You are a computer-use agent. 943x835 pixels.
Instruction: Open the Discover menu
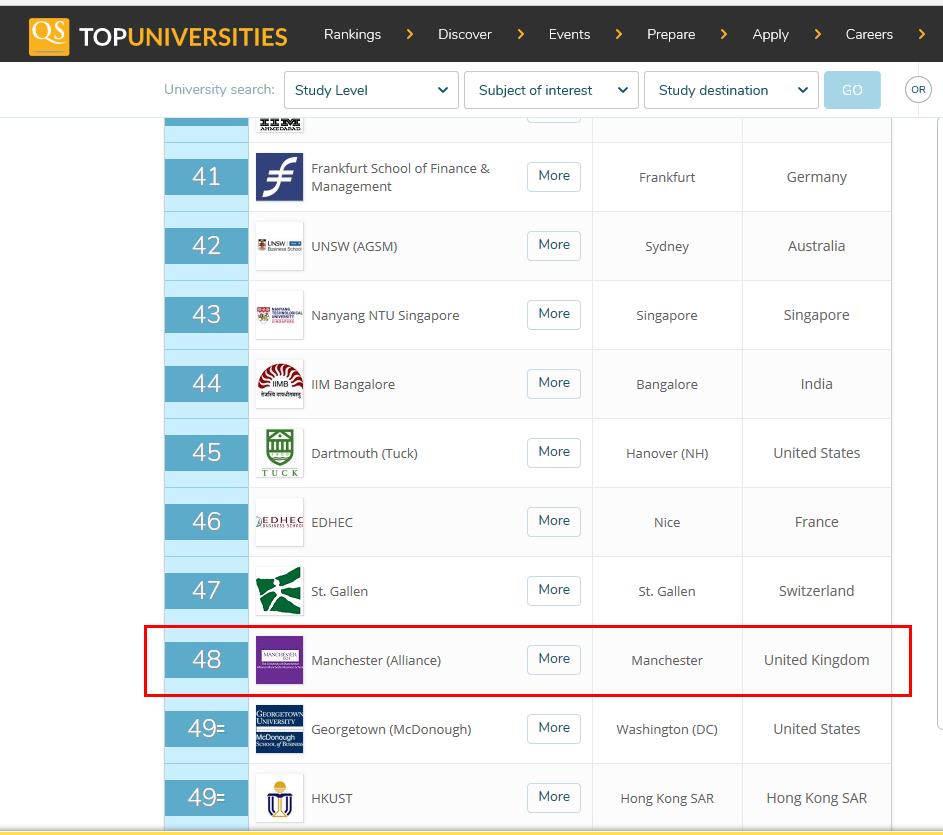coord(465,34)
